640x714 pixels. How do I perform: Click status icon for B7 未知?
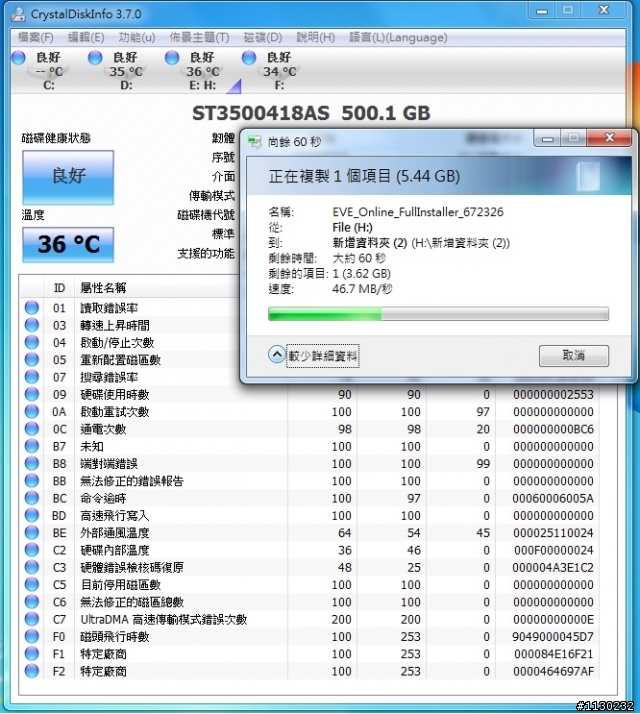coord(31,446)
